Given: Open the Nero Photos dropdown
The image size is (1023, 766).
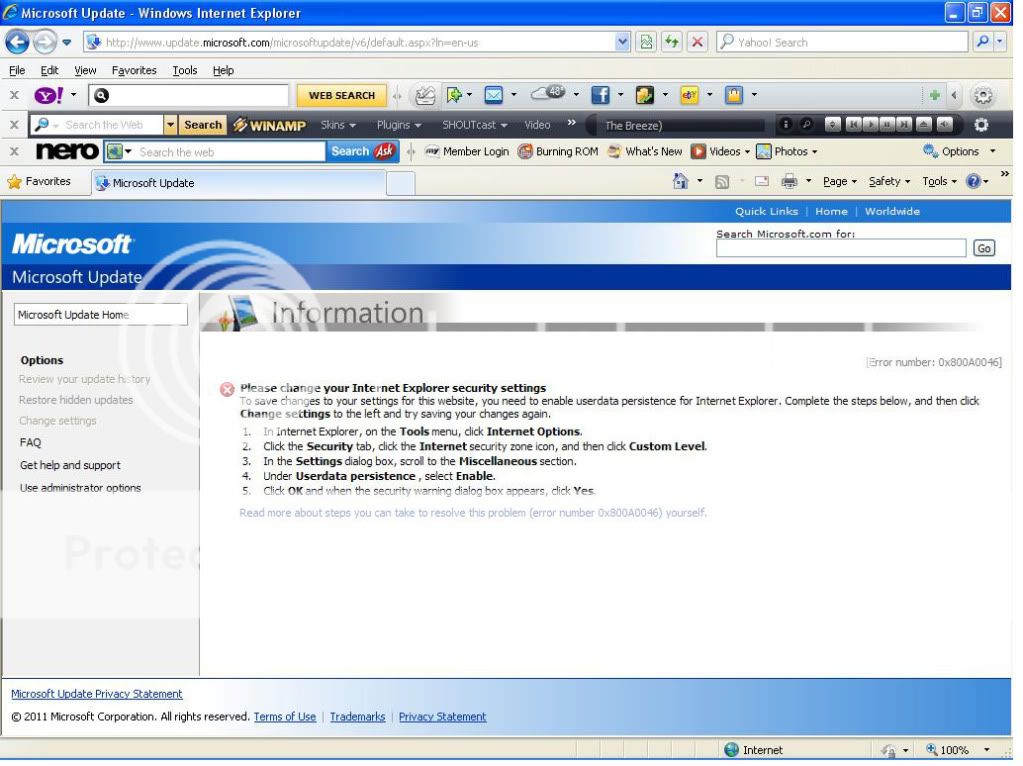Looking at the screenshot, I should point(787,151).
